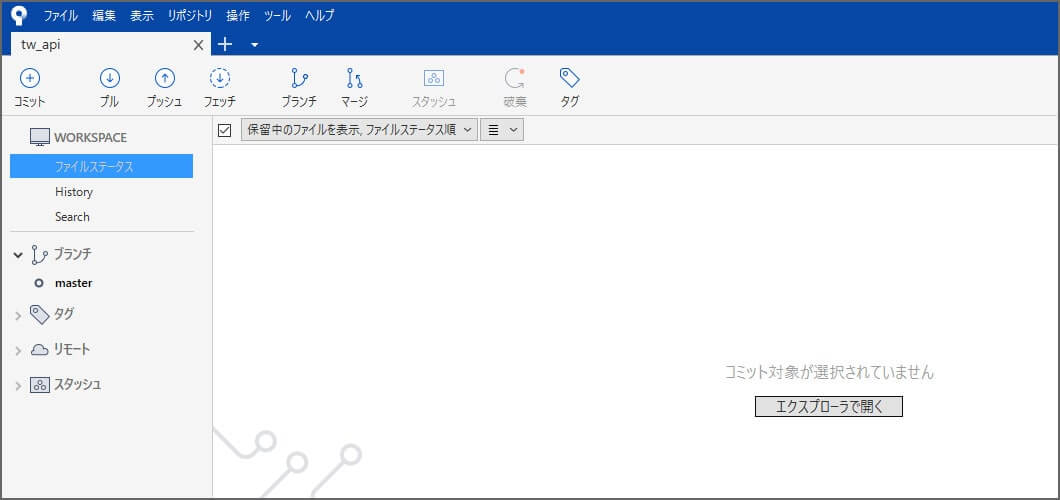Select the master branch
1060x500 pixels.
73,283
